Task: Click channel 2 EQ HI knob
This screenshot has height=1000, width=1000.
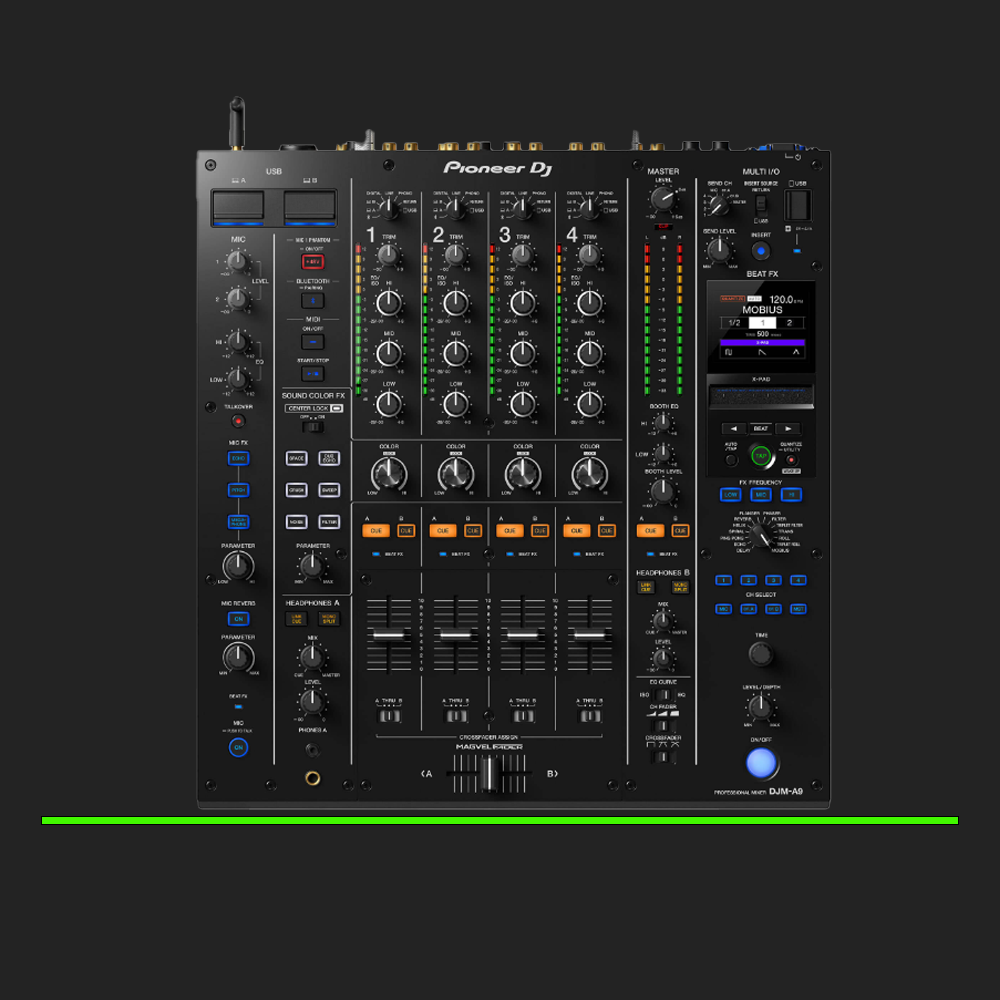Action: pos(455,304)
